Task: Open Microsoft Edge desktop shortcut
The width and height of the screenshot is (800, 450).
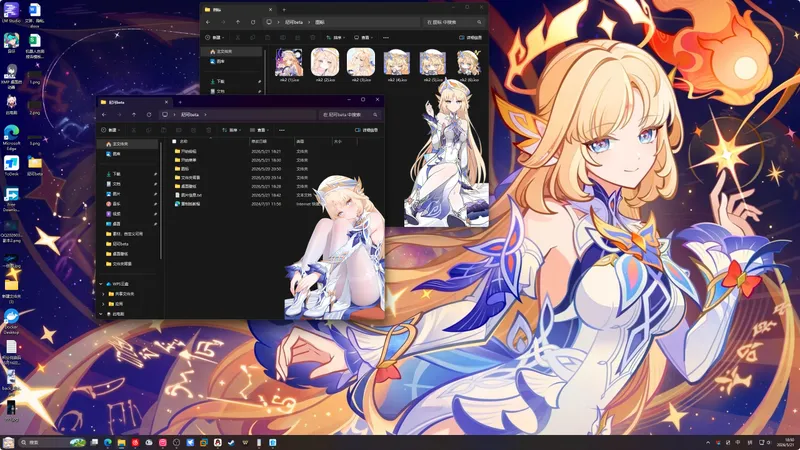Action: (11, 138)
